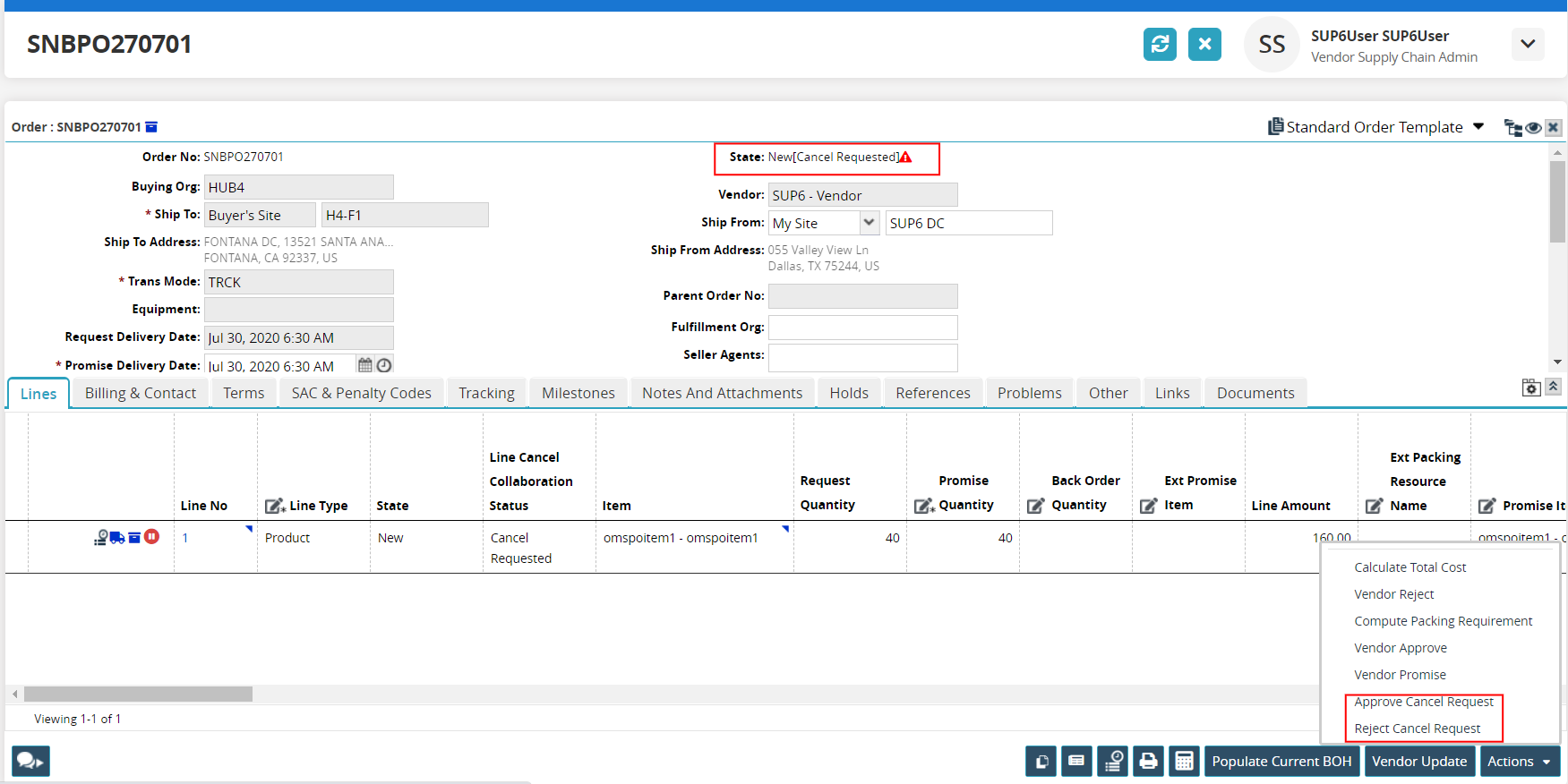Open calendar picker for Promise Delivery Date
Screen dimensions: 1568x784
365,365
